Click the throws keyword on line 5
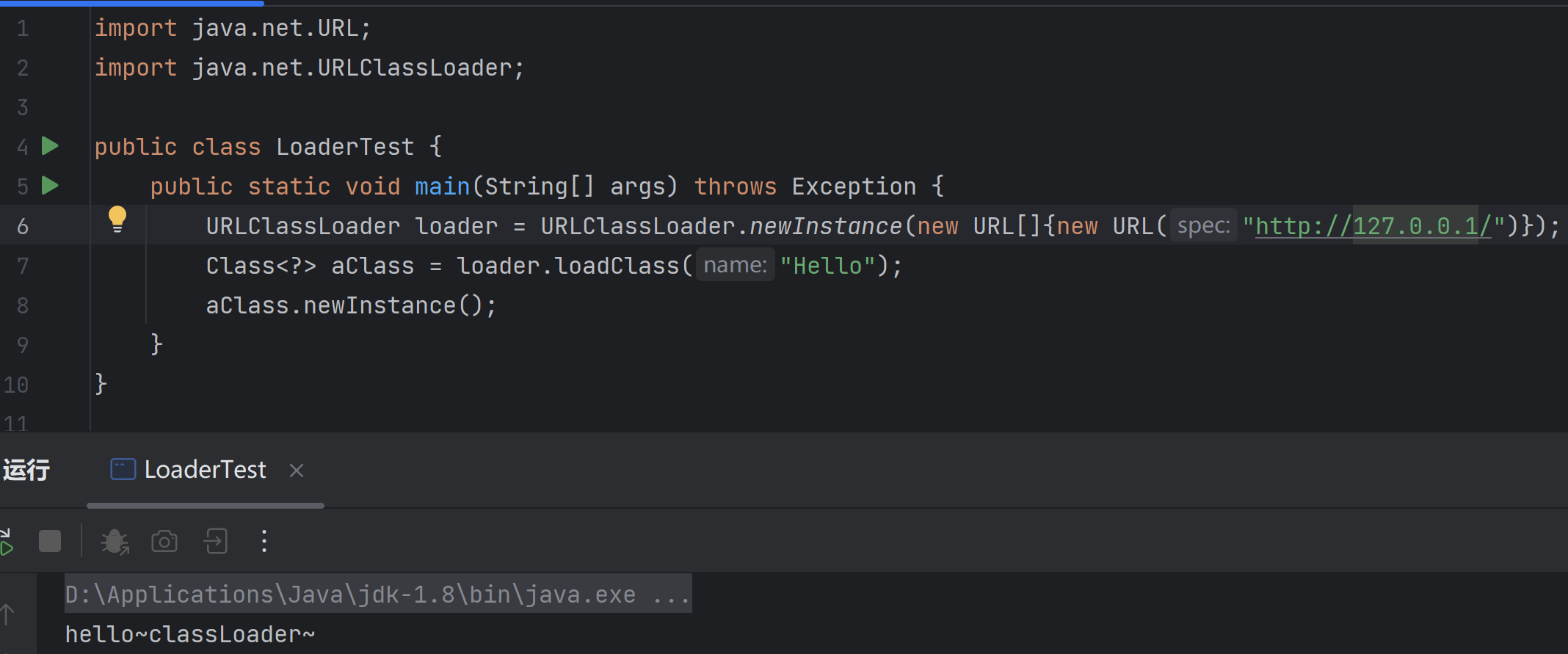Screen dimensions: 1568x654 735,186
